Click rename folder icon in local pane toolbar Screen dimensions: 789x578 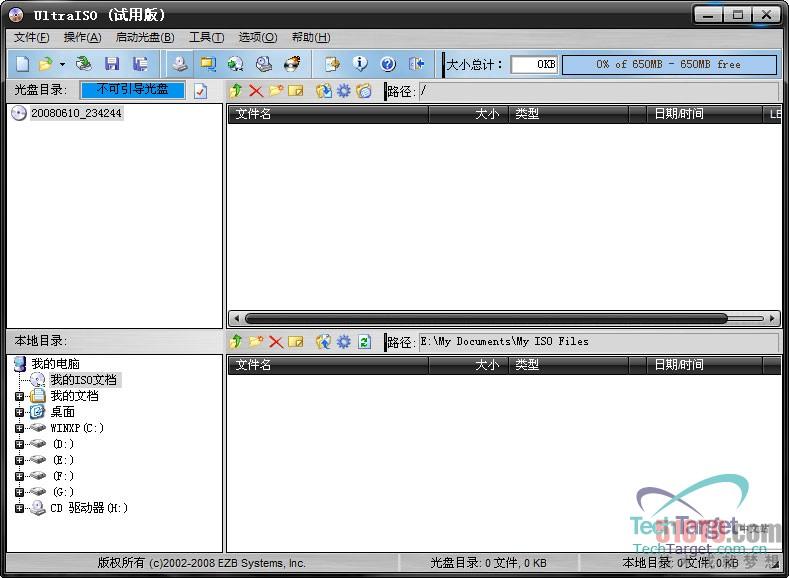click(296, 342)
